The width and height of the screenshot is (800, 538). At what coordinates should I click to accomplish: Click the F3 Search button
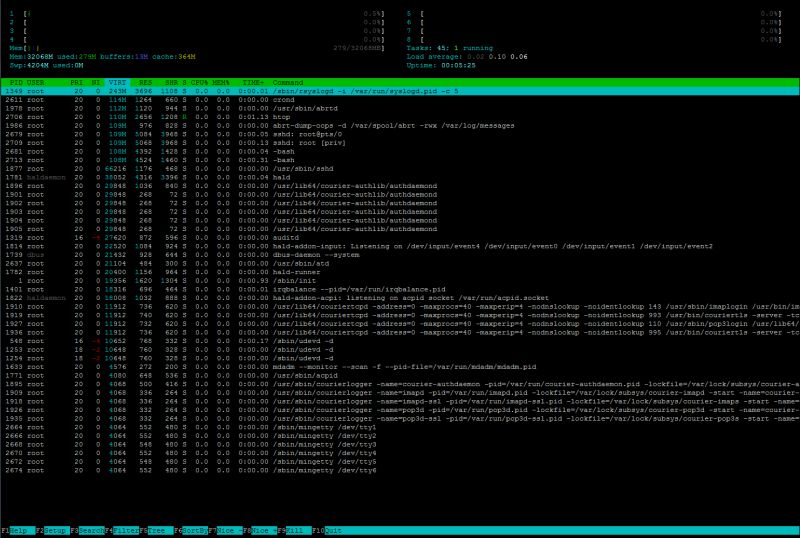87,530
